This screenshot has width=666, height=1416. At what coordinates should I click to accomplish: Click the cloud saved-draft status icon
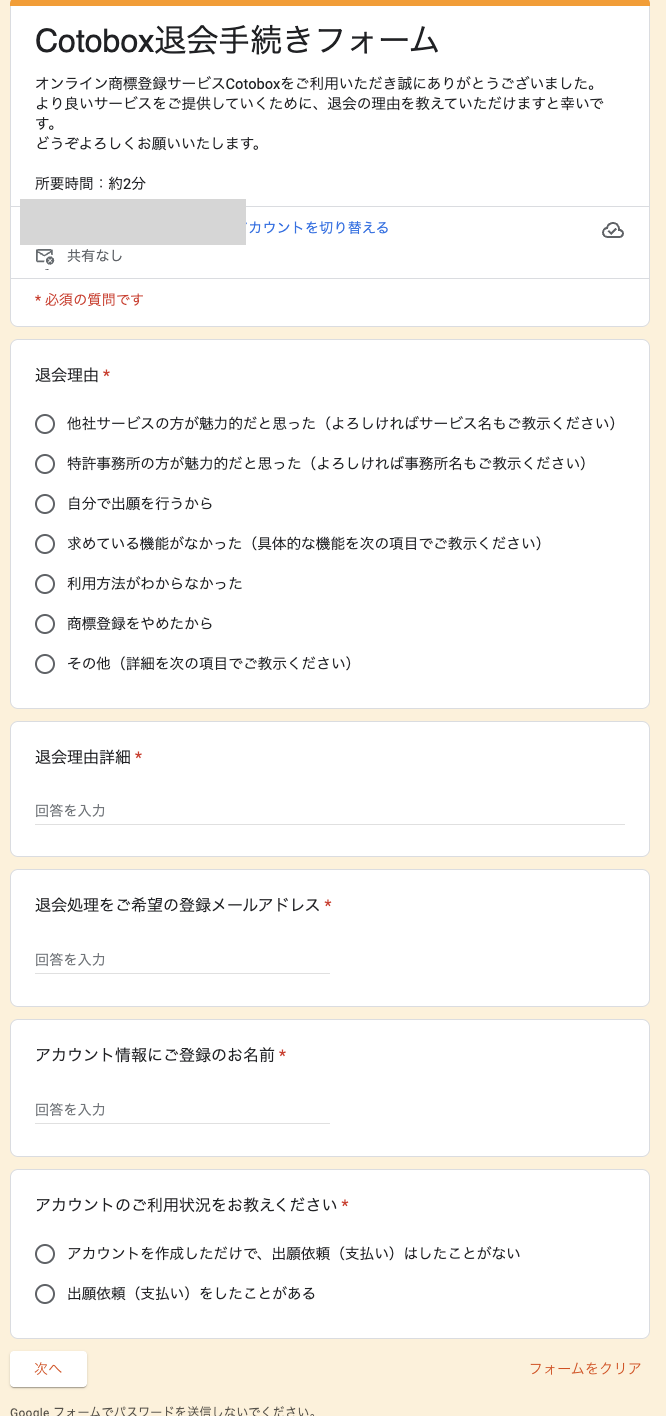tap(613, 231)
